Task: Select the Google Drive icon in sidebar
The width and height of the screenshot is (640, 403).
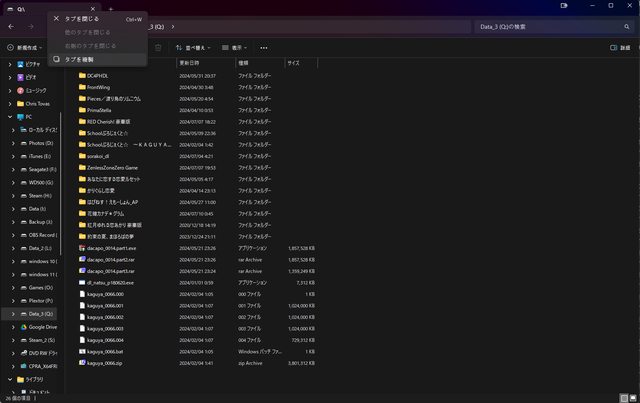Action: coord(22,327)
